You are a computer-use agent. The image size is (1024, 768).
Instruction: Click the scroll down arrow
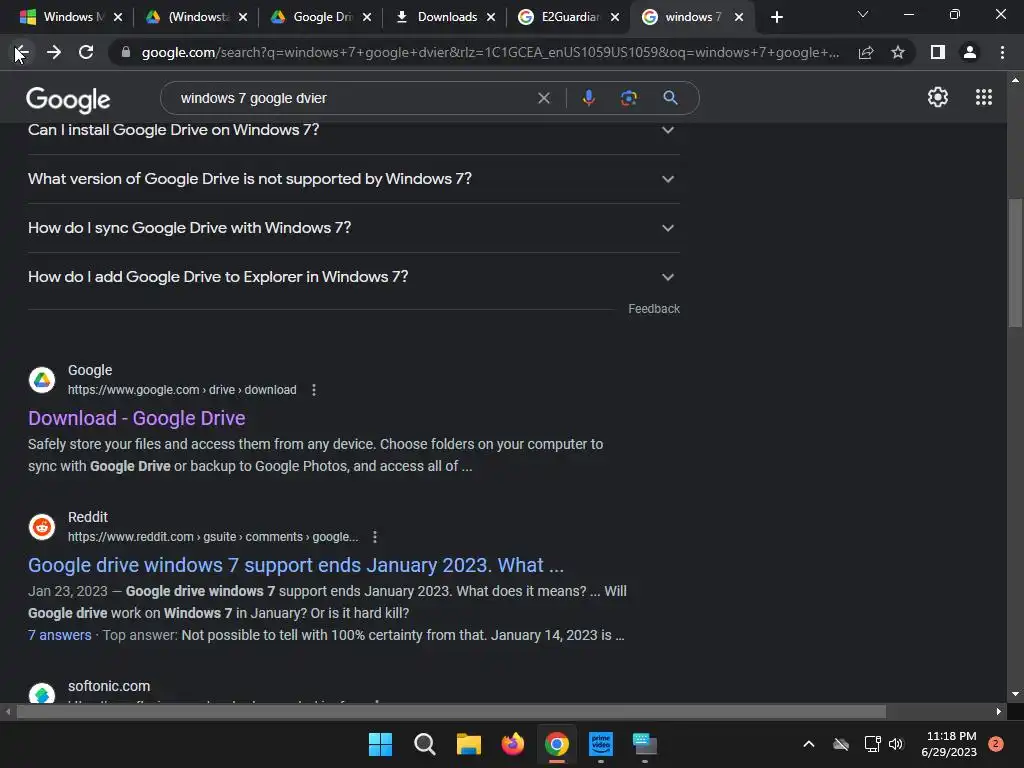tap(1014, 694)
